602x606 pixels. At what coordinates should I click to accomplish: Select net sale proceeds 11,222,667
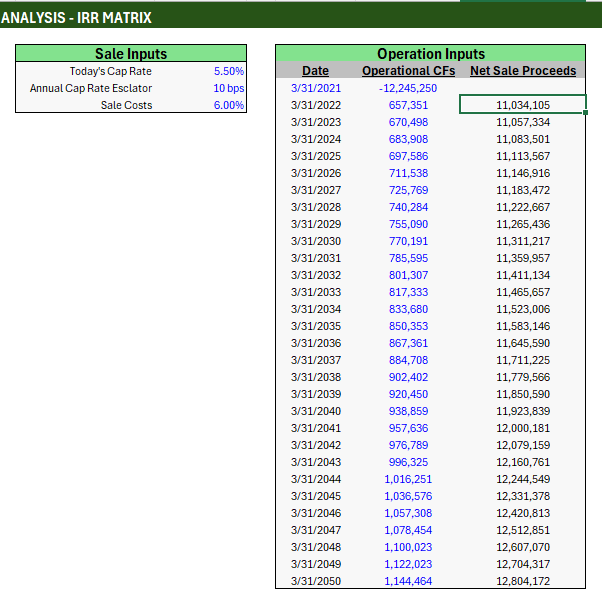[523, 207]
